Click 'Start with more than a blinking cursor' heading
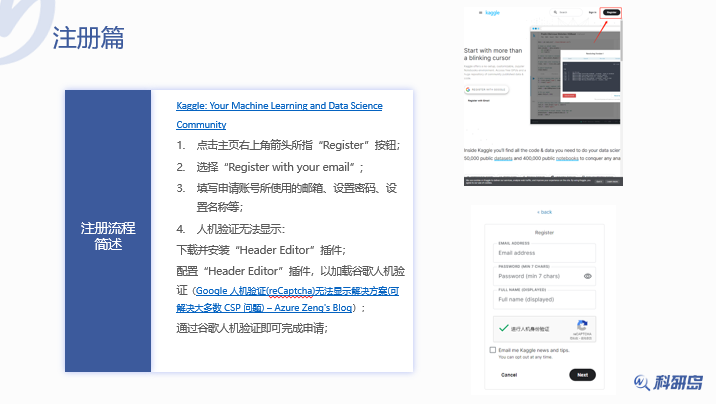This screenshot has height=404, width=716. tap(493, 54)
